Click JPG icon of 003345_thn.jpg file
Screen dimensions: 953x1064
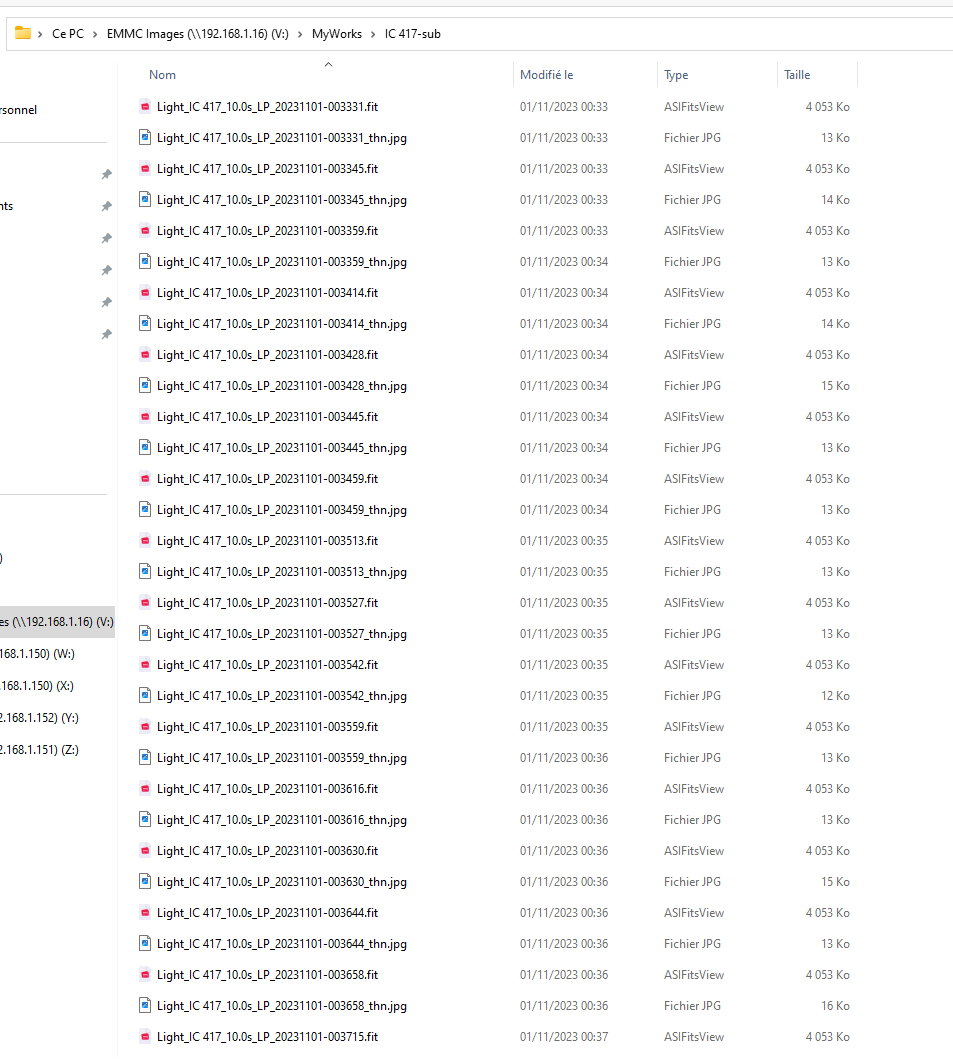pos(145,200)
